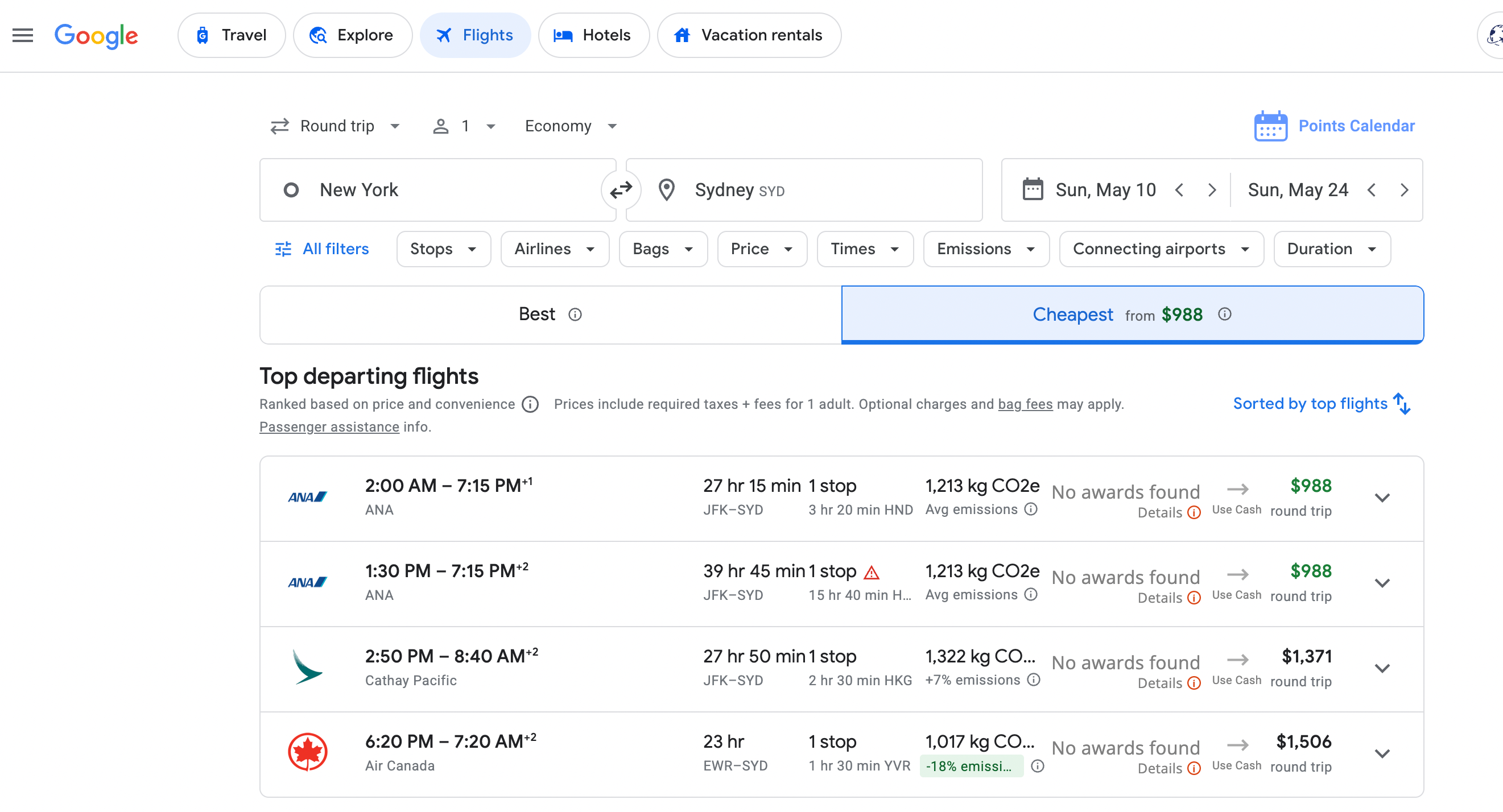The width and height of the screenshot is (1503, 812).
Task: Open the Airlines filter
Action: tap(554, 249)
